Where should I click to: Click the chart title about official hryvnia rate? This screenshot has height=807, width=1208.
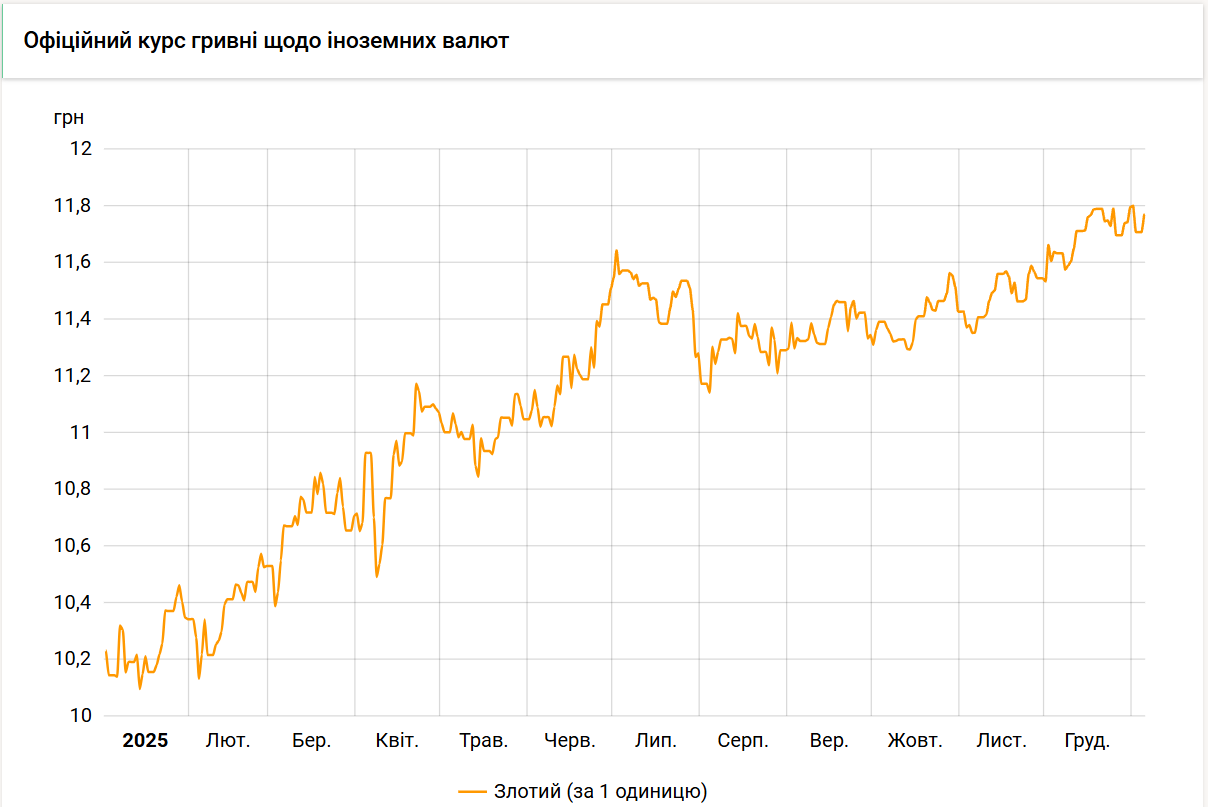(267, 41)
